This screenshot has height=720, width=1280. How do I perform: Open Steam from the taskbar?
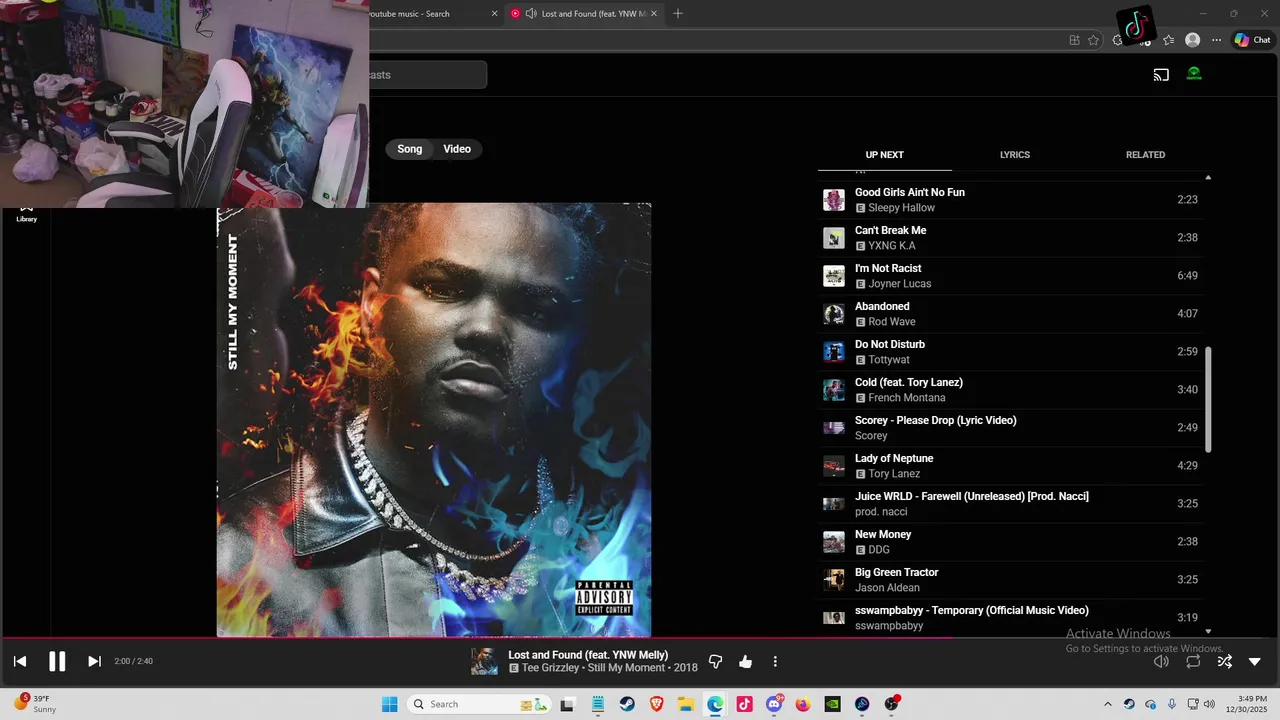pyautogui.click(x=627, y=704)
